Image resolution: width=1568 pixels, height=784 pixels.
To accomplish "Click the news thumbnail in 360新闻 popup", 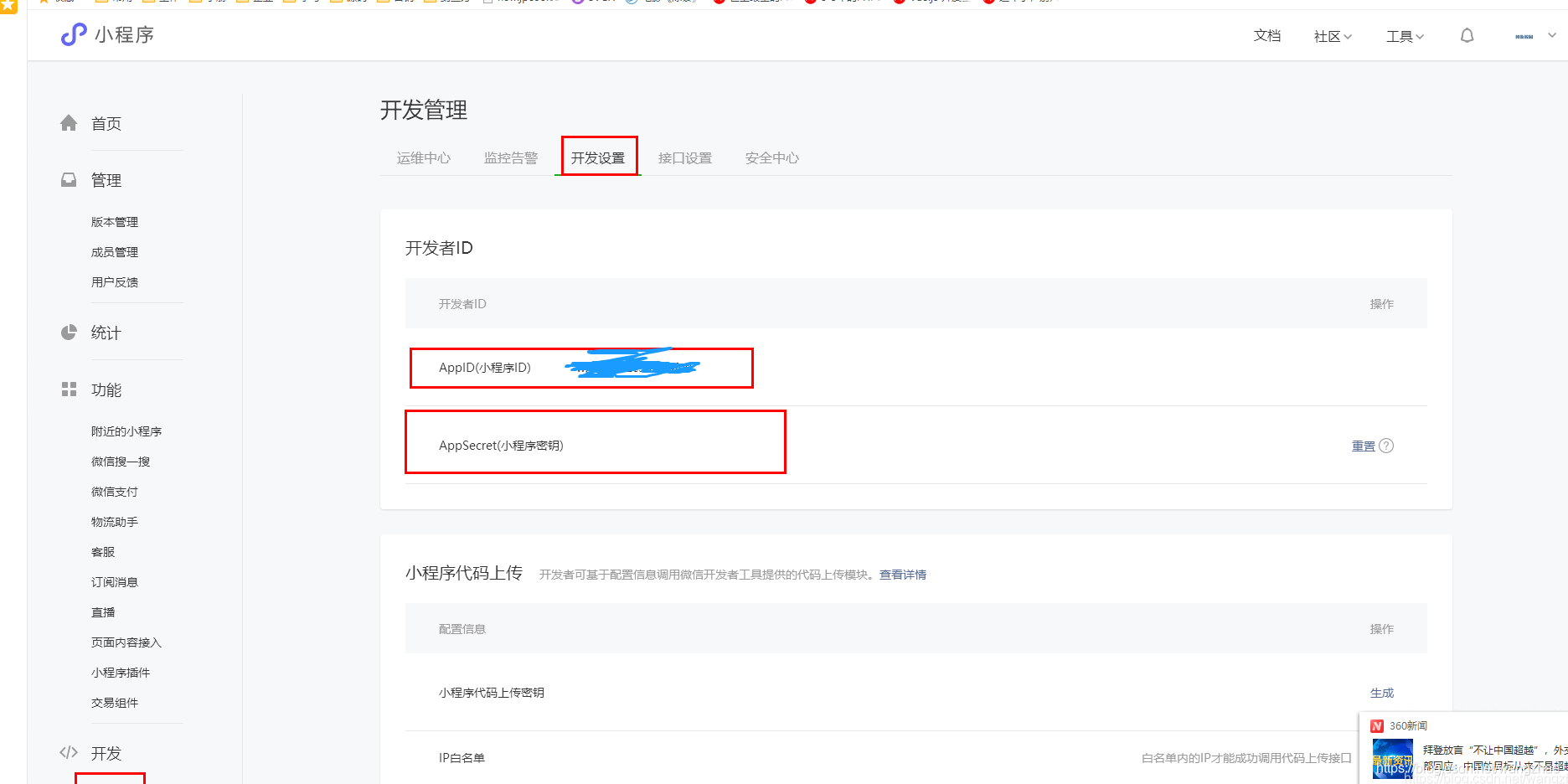I will [x=1394, y=758].
